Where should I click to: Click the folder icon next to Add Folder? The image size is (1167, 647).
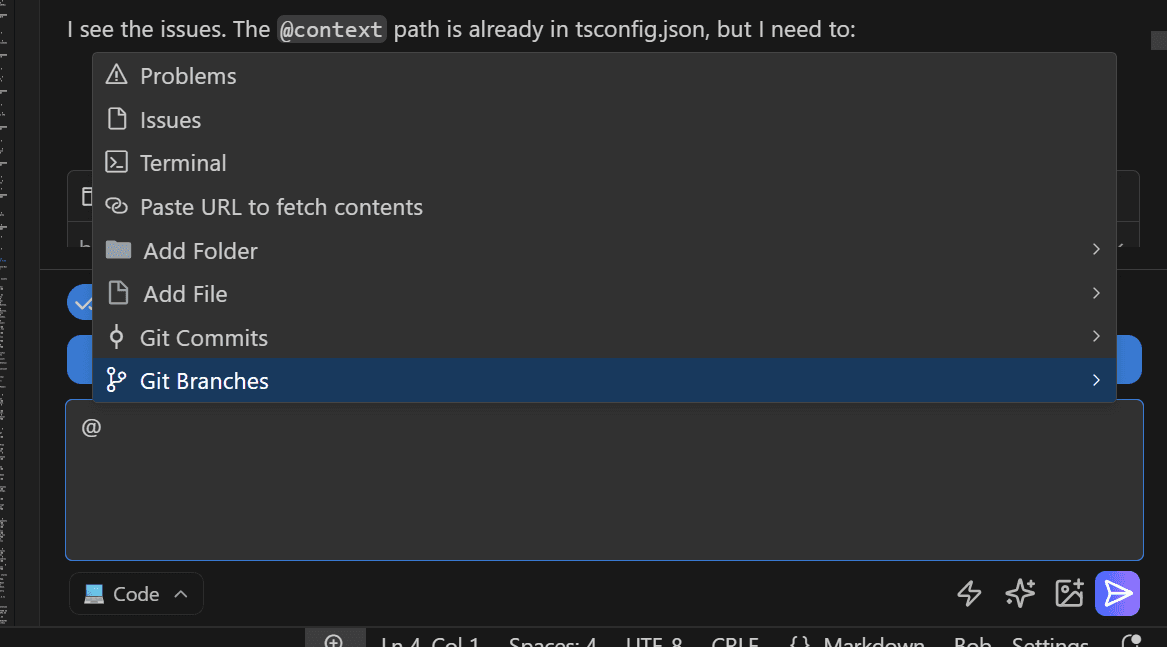tap(117, 249)
